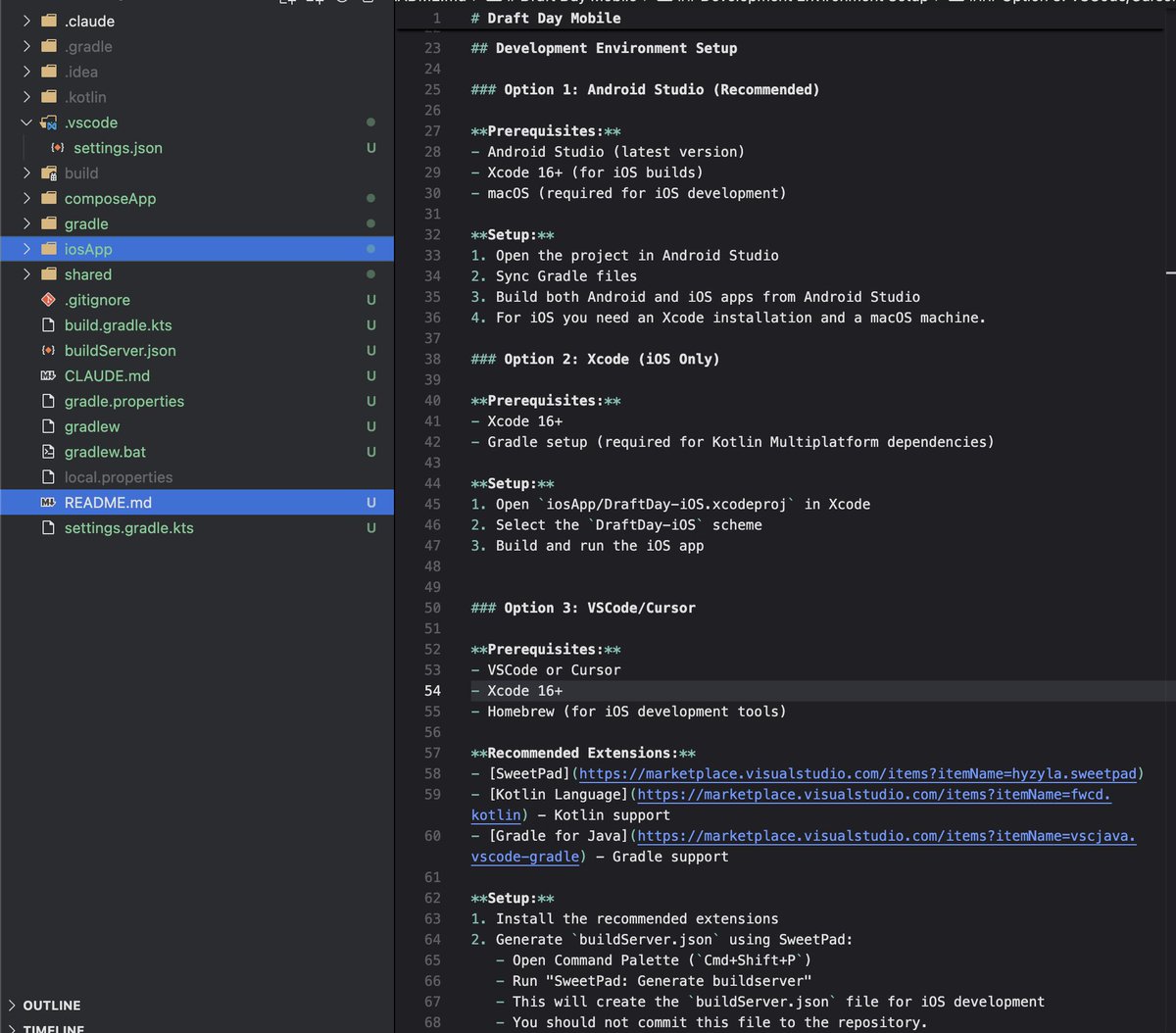Viewport: 1176px width, 1033px height.
Task: Click the .claude folder icon
Action: point(49,21)
